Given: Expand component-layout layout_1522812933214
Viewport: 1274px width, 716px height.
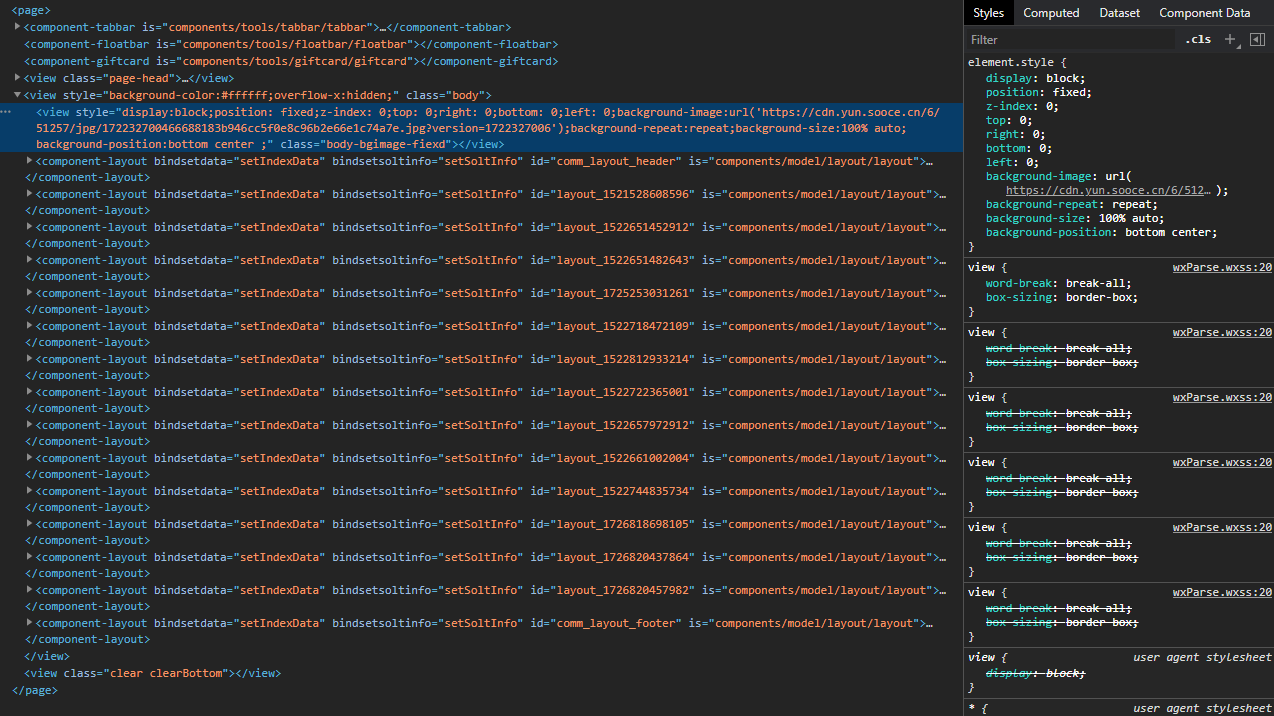Looking at the screenshot, I should [x=30, y=358].
